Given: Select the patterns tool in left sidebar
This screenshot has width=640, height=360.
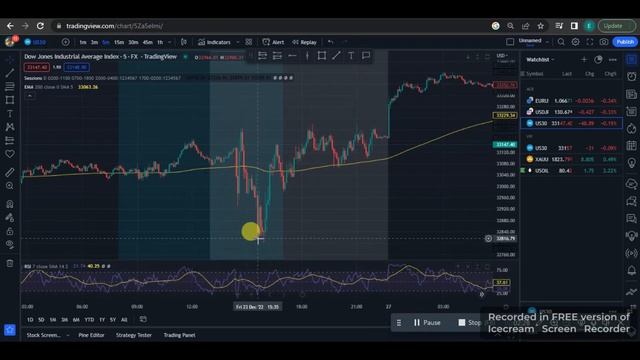Looking at the screenshot, I should pyautogui.click(x=10, y=127).
